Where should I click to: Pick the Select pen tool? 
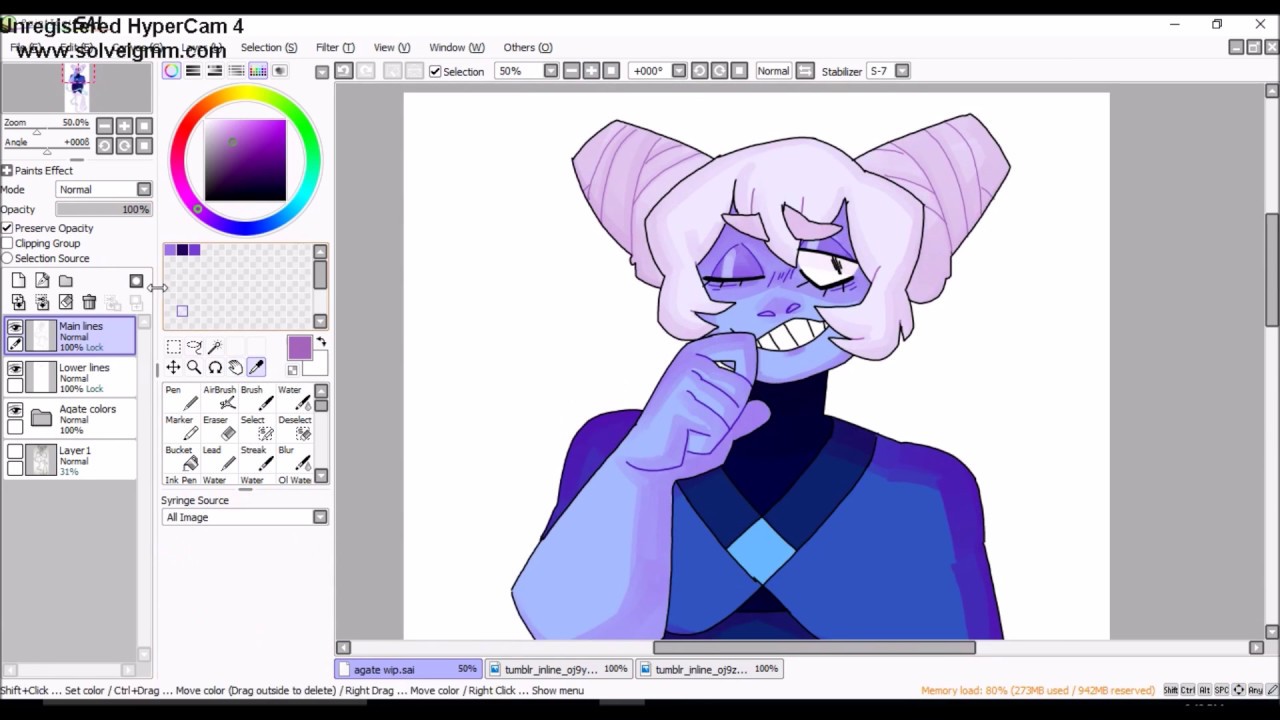[x=256, y=427]
